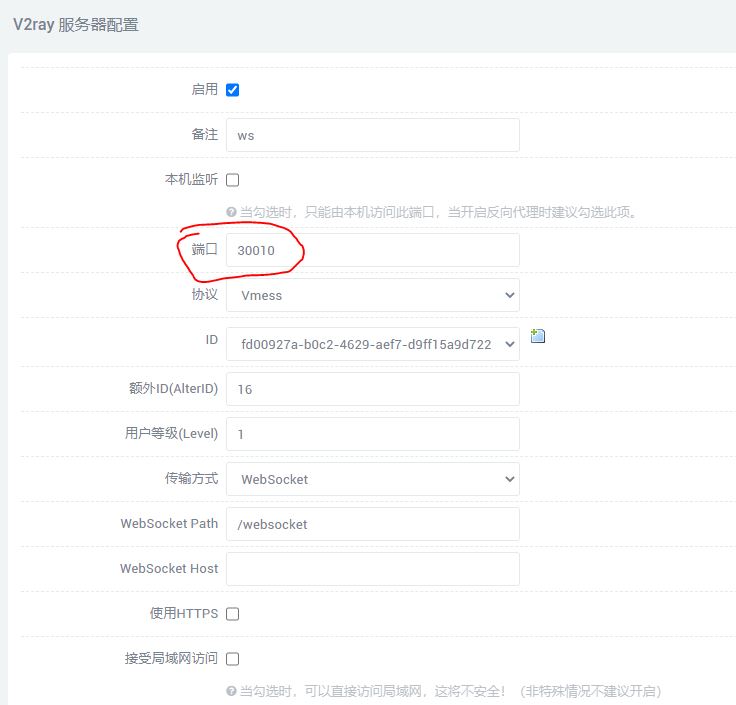Viewport: 736px width, 705px height.
Task: Click the help icon beside the 接受局域网访问 hint text
Action: point(231,691)
